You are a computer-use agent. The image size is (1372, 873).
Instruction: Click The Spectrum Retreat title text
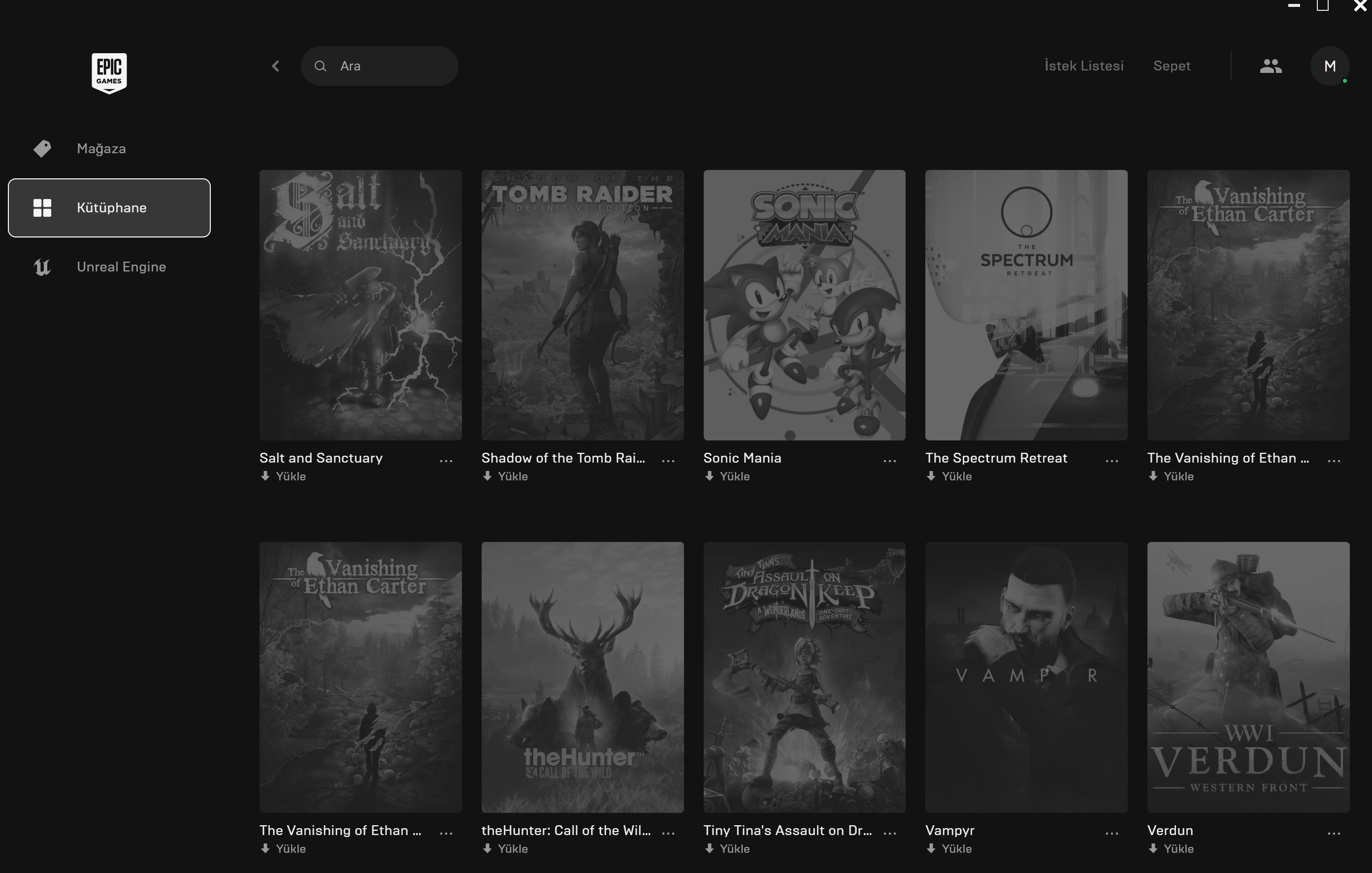tap(996, 458)
